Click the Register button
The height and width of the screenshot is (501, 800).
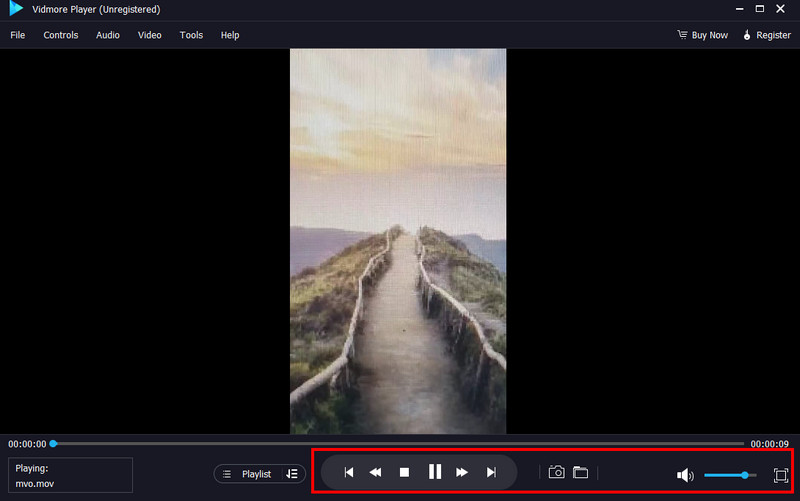(x=773, y=35)
